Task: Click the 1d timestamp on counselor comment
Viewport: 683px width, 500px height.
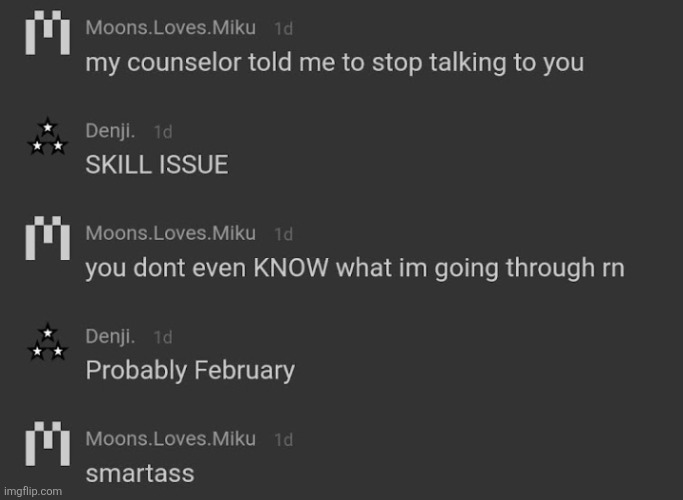Action: [284, 29]
